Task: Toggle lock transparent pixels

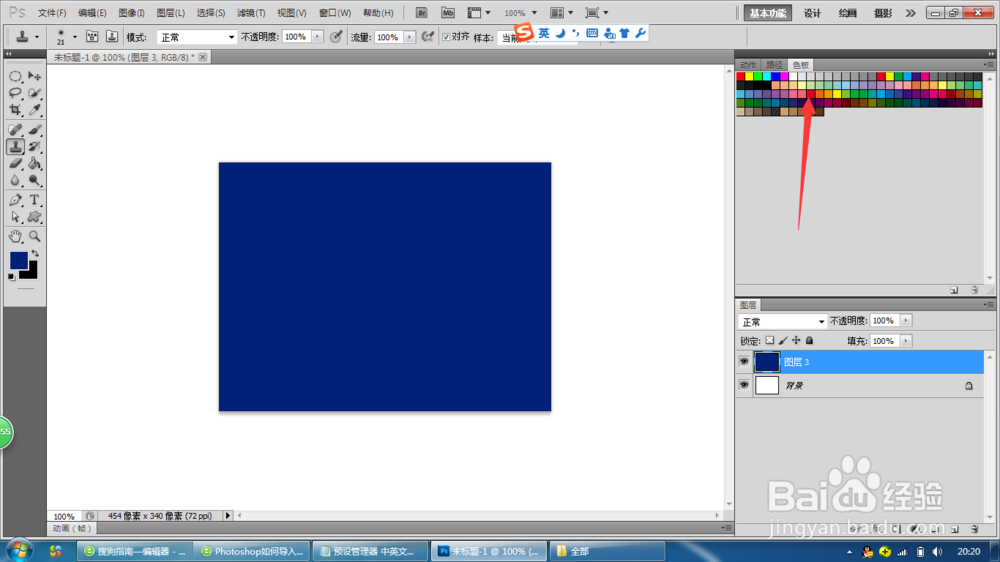Action: [x=770, y=341]
